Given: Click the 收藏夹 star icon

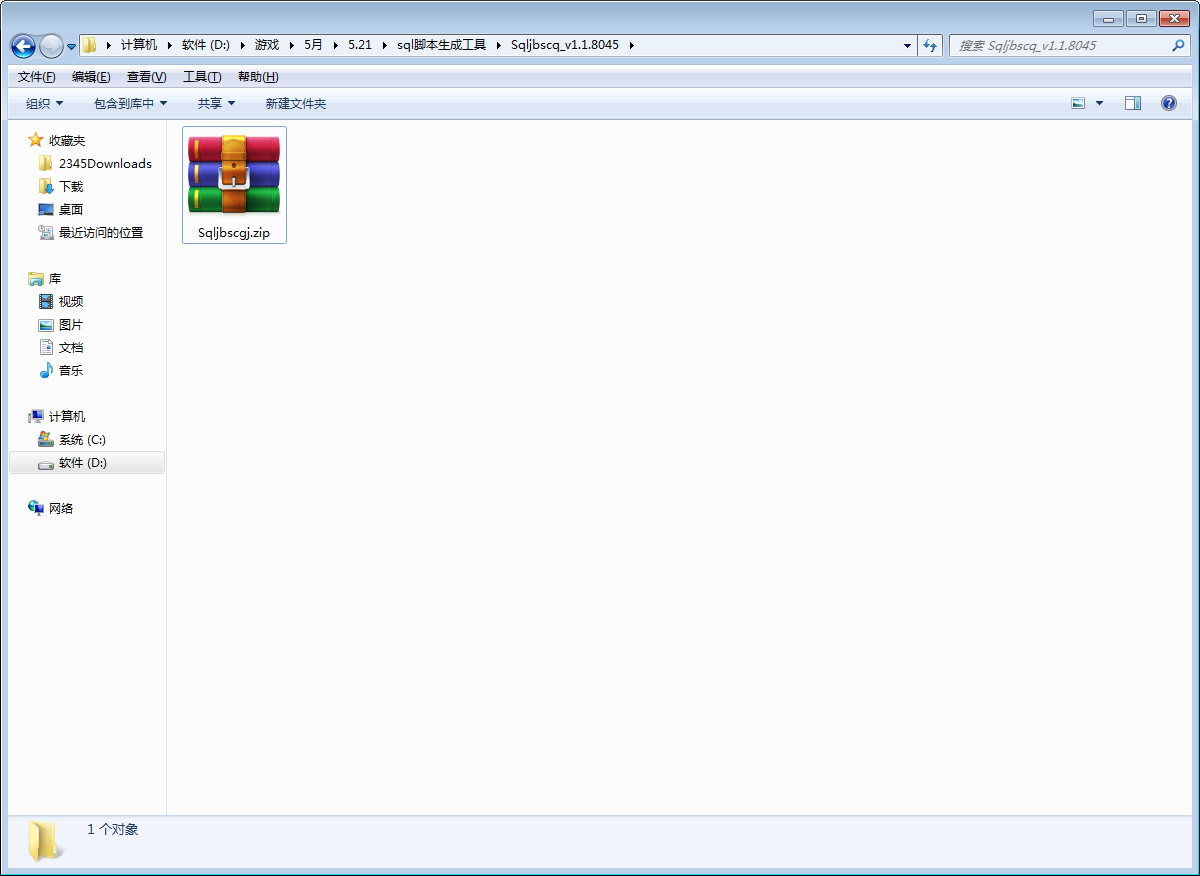Looking at the screenshot, I should pyautogui.click(x=36, y=140).
